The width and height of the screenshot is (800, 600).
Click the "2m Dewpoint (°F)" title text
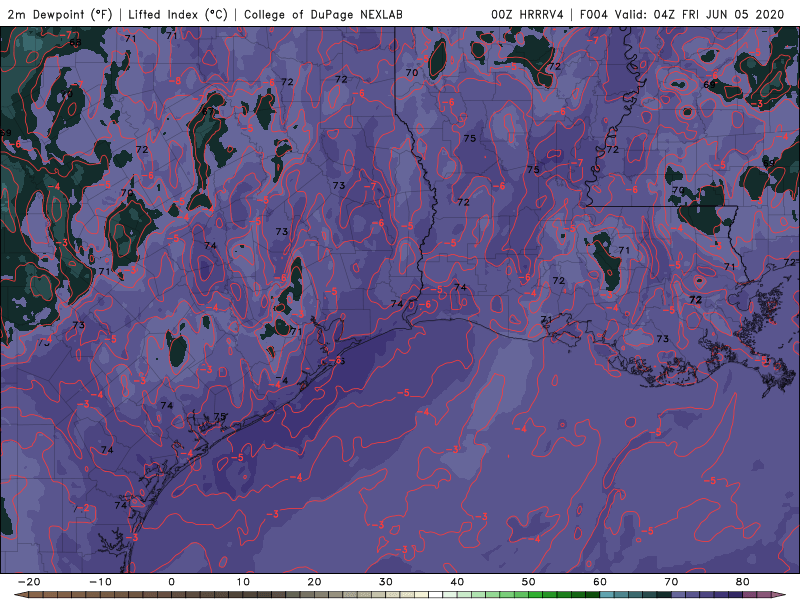59,14
